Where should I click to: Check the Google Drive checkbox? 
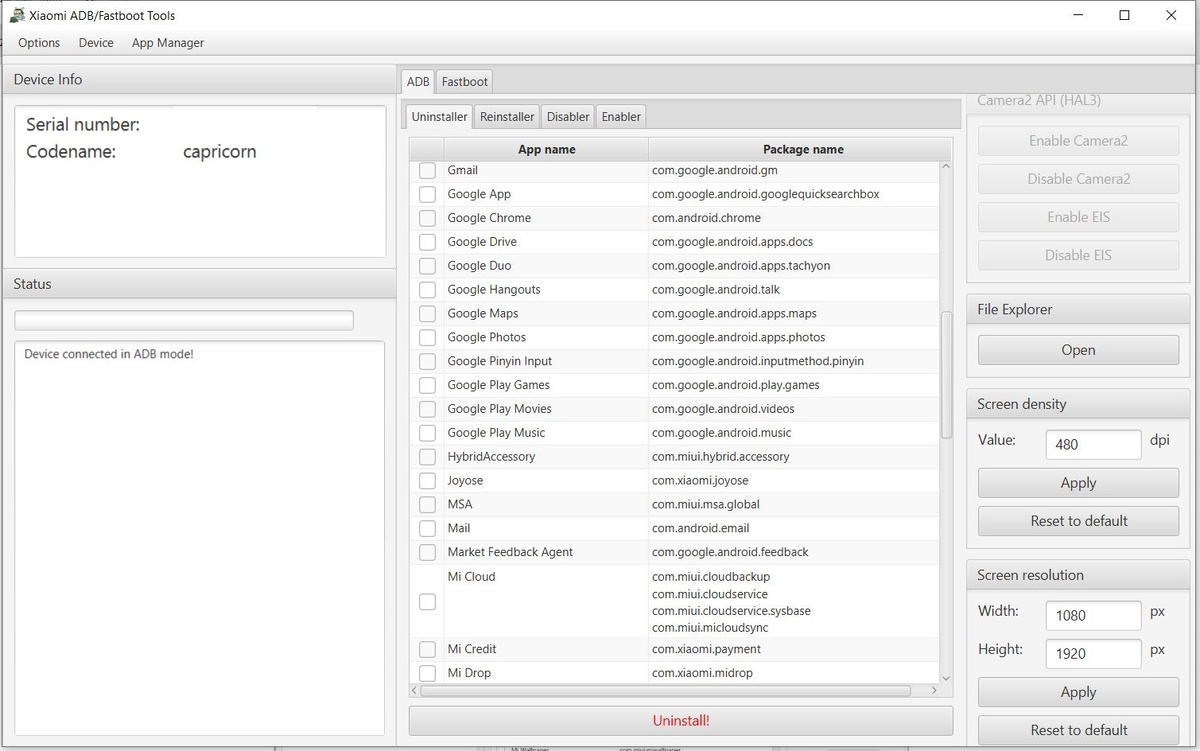[427, 242]
